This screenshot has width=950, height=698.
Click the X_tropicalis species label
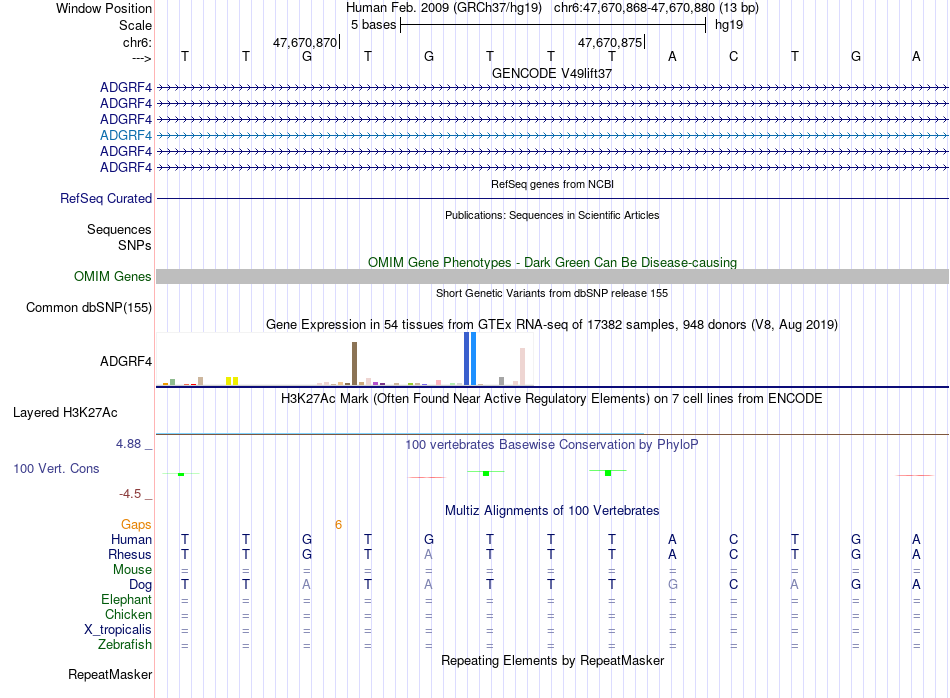tap(118, 630)
